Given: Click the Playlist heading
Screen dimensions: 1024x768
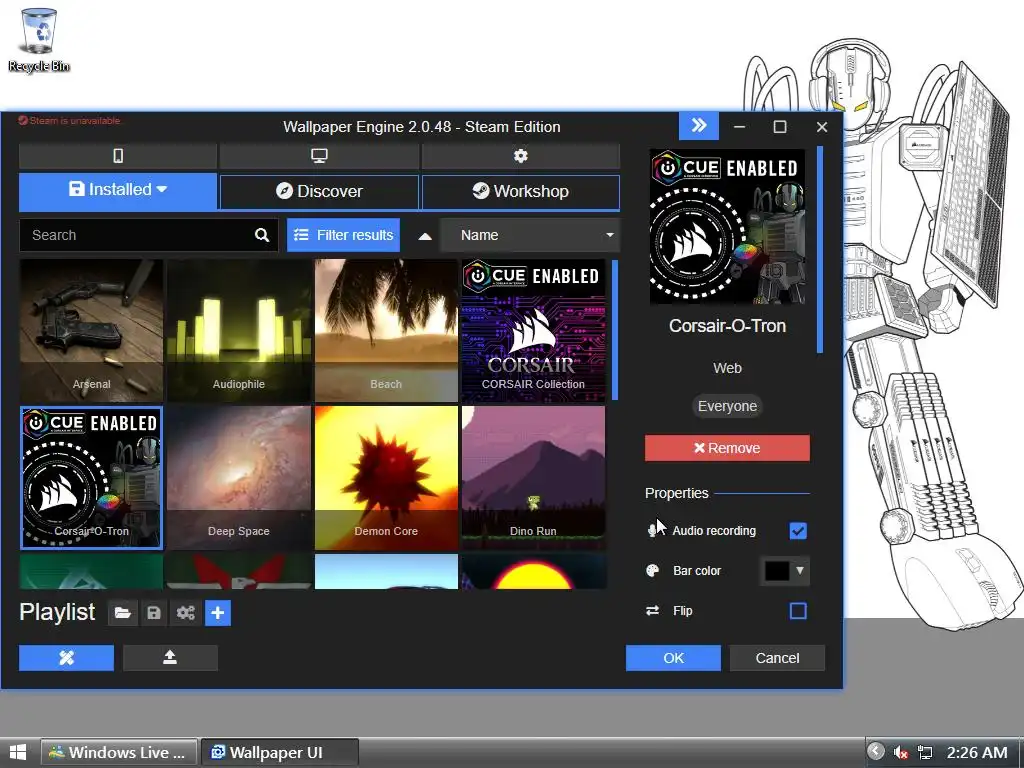Looking at the screenshot, I should pyautogui.click(x=57, y=613).
